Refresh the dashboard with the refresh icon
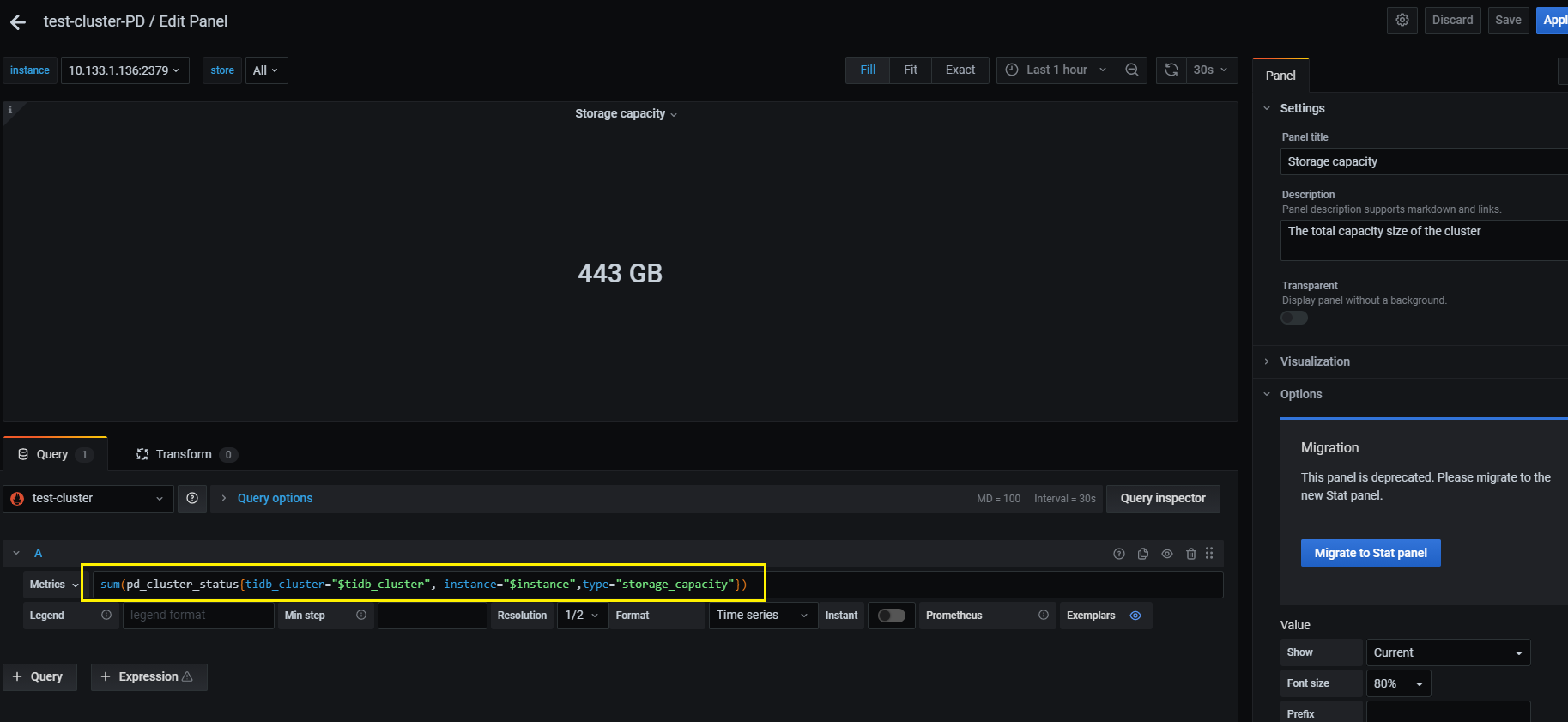 click(1171, 70)
